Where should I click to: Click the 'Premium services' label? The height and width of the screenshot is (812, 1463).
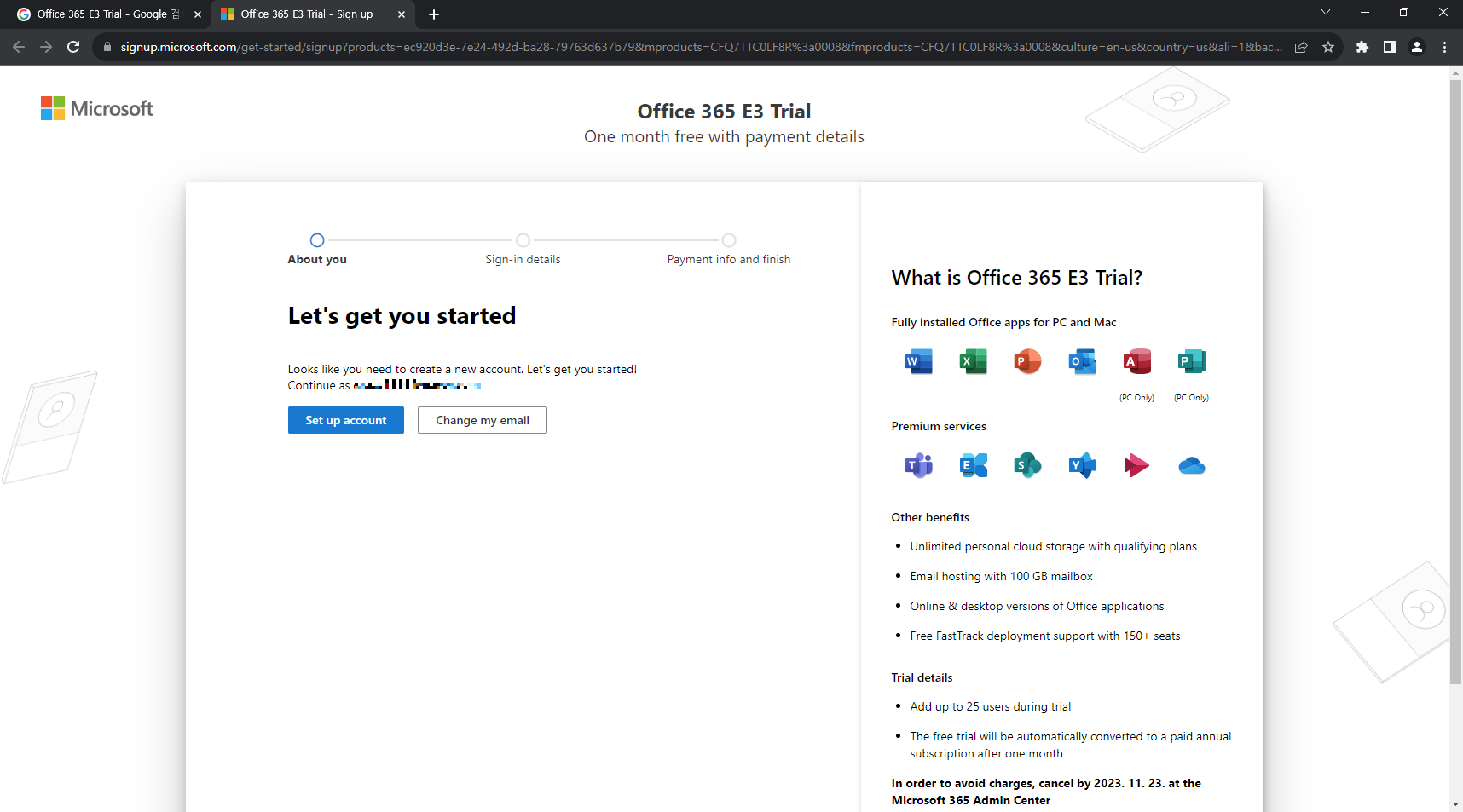click(x=939, y=427)
